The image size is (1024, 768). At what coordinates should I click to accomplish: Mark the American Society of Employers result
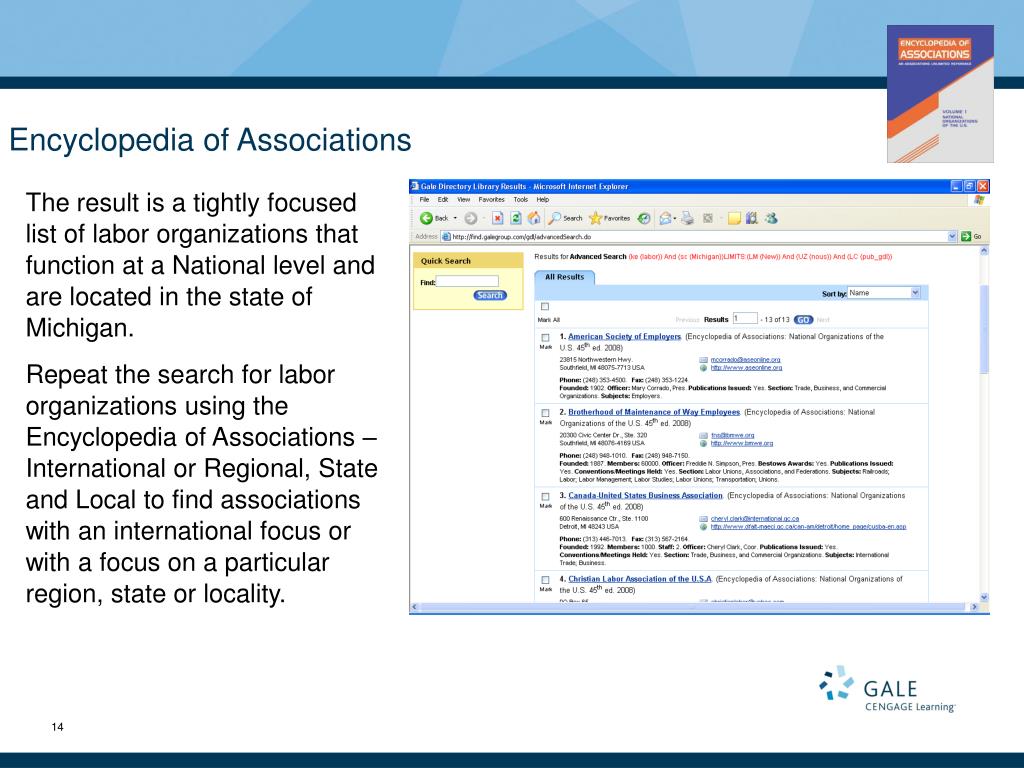(x=545, y=338)
